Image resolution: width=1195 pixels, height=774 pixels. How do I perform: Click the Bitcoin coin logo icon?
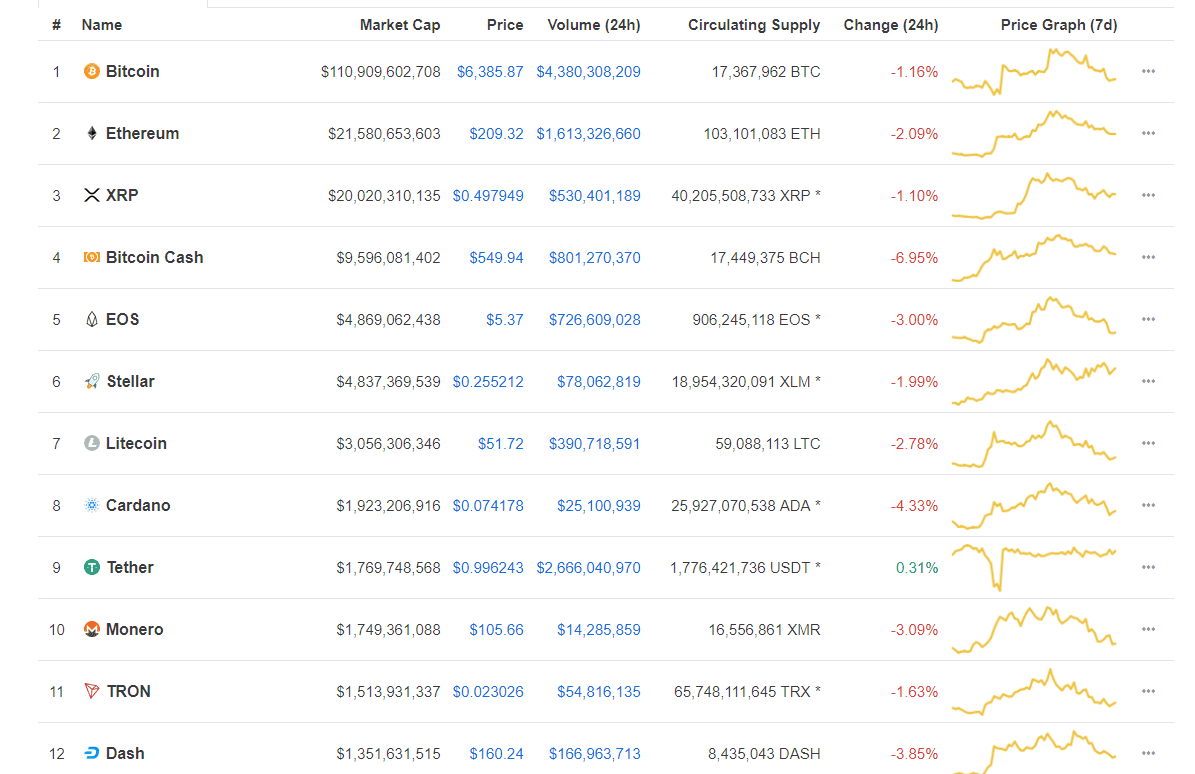91,72
